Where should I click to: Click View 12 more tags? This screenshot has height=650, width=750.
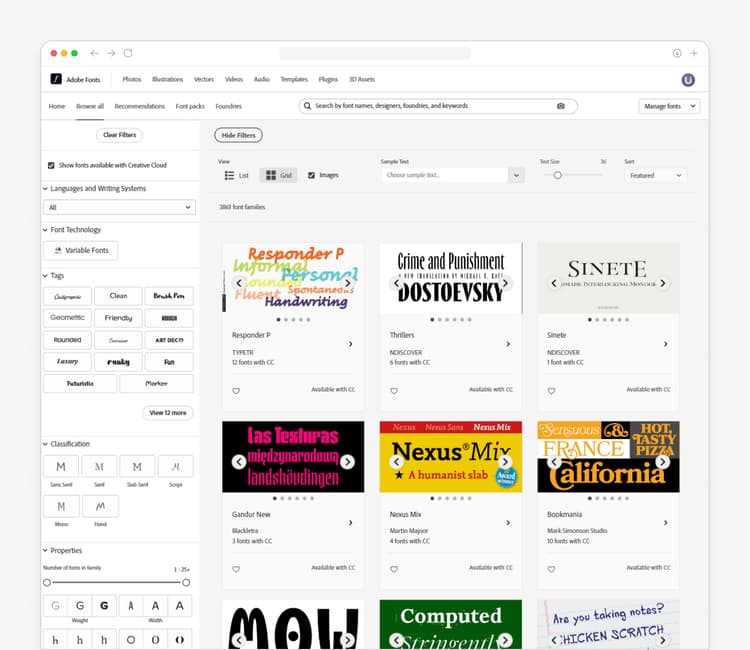pyautogui.click(x=168, y=413)
